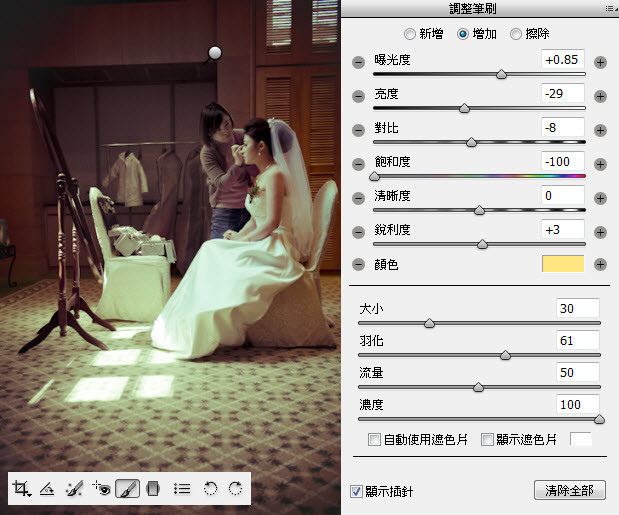Click the 大小 value field 30
The image size is (619, 515).
click(x=578, y=308)
